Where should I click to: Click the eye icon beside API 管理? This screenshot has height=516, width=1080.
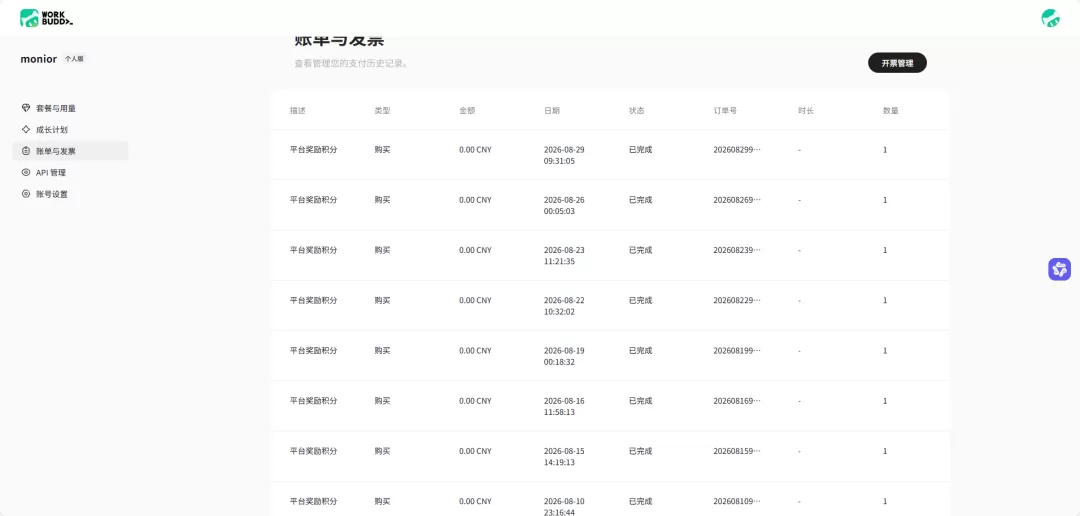(26, 172)
